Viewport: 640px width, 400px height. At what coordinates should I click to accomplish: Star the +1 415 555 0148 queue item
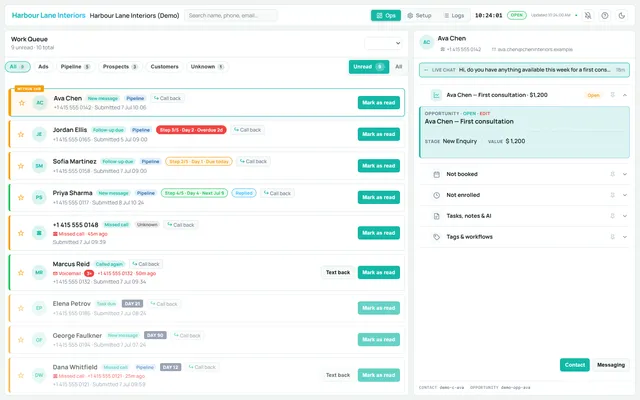(21, 233)
